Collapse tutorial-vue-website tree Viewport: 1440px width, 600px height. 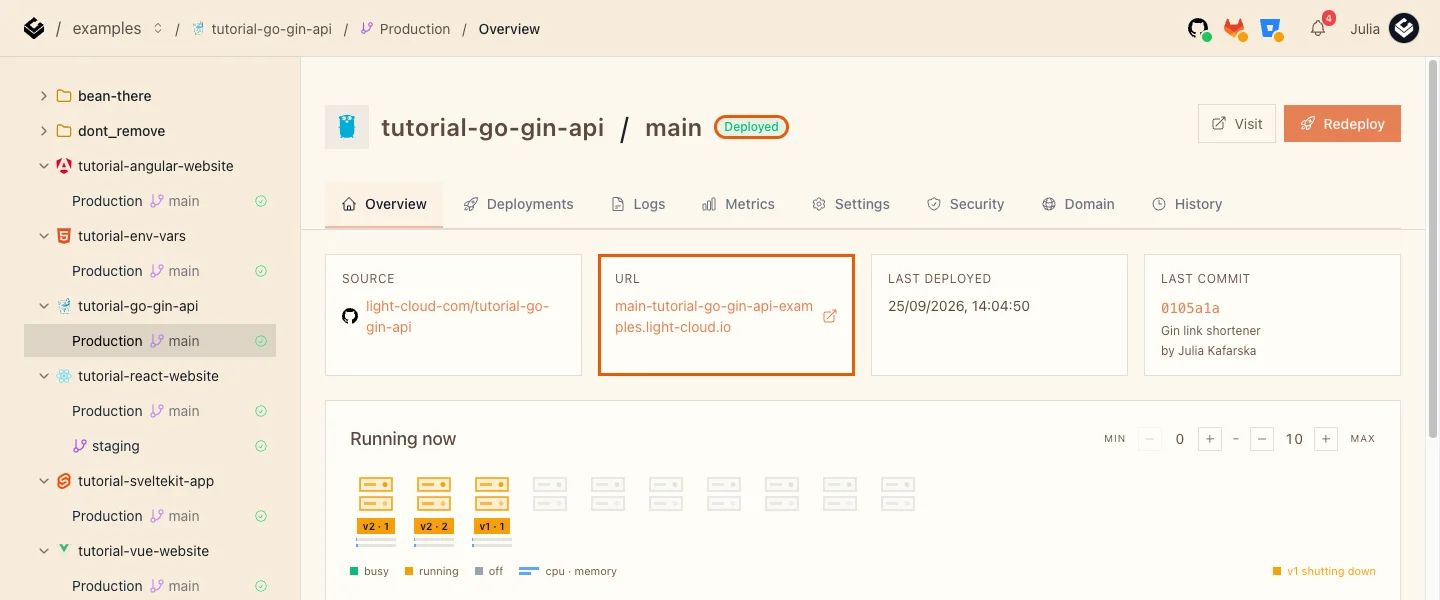43,551
